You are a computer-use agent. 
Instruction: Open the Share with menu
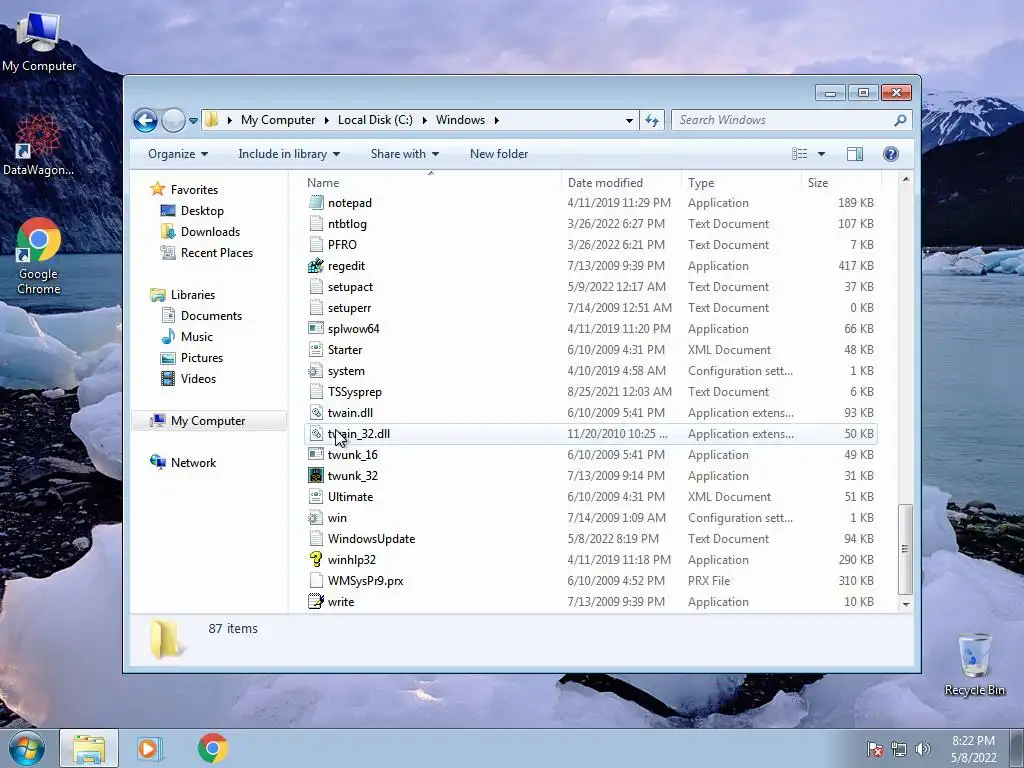[404, 154]
